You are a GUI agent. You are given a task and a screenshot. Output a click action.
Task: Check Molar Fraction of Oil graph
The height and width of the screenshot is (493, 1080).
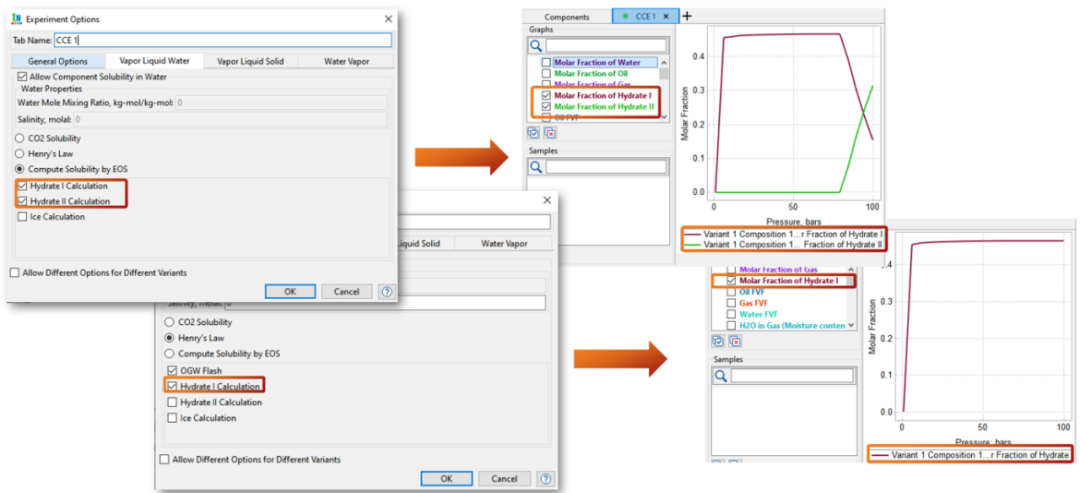pyautogui.click(x=546, y=74)
